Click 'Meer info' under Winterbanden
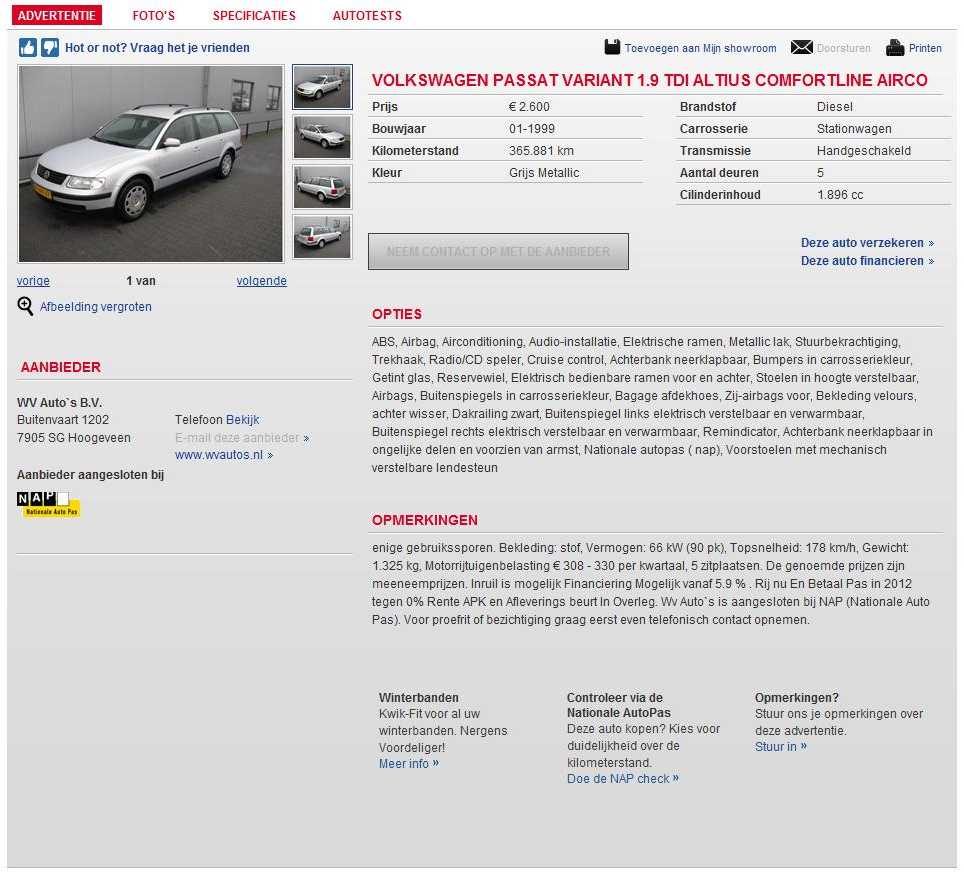 409,764
